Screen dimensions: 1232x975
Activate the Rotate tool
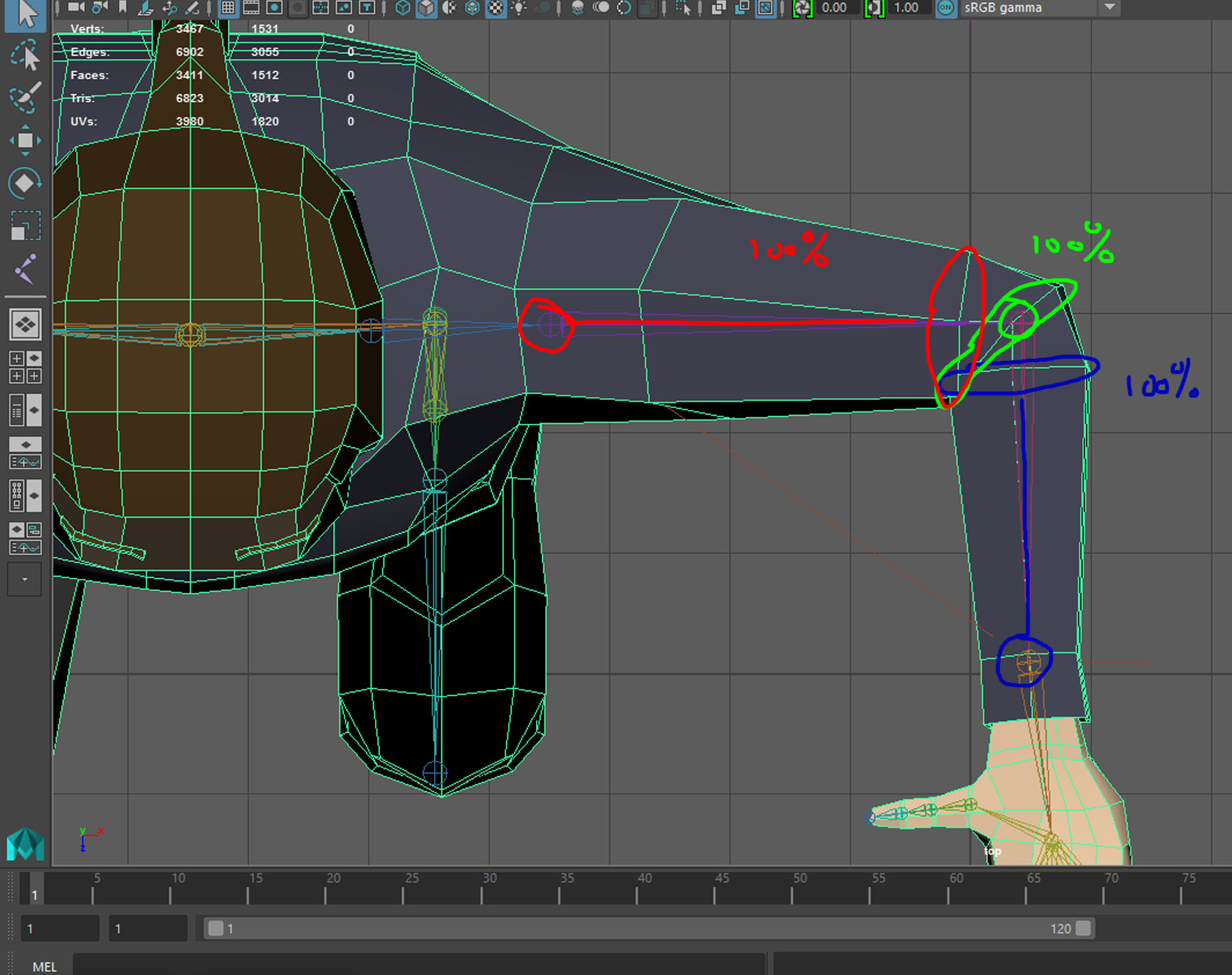pyautogui.click(x=23, y=183)
